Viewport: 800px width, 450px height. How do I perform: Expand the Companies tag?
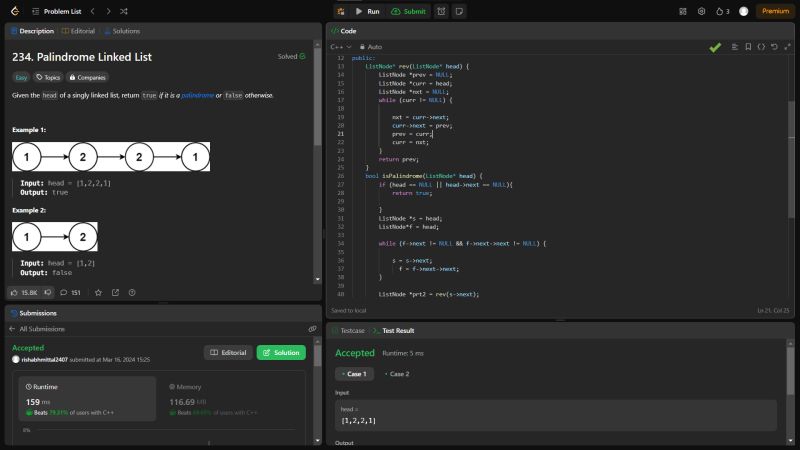pyautogui.click(x=87, y=78)
